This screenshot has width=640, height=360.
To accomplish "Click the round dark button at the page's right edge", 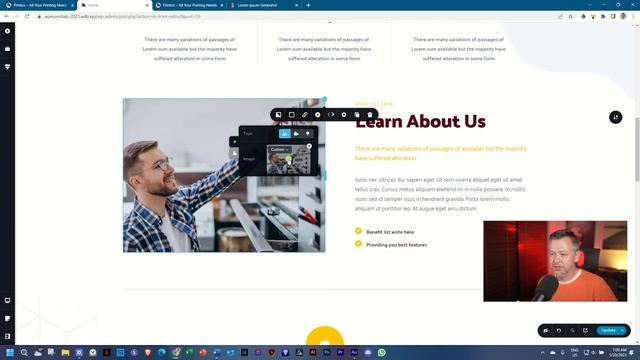I will point(616,118).
